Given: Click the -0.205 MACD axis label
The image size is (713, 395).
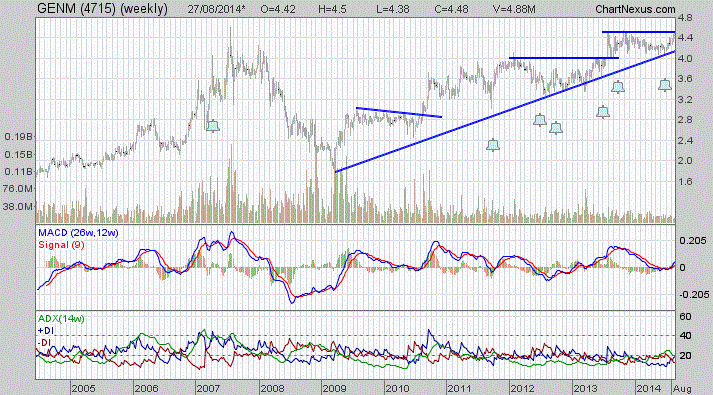Looking at the screenshot, I should 694,295.
